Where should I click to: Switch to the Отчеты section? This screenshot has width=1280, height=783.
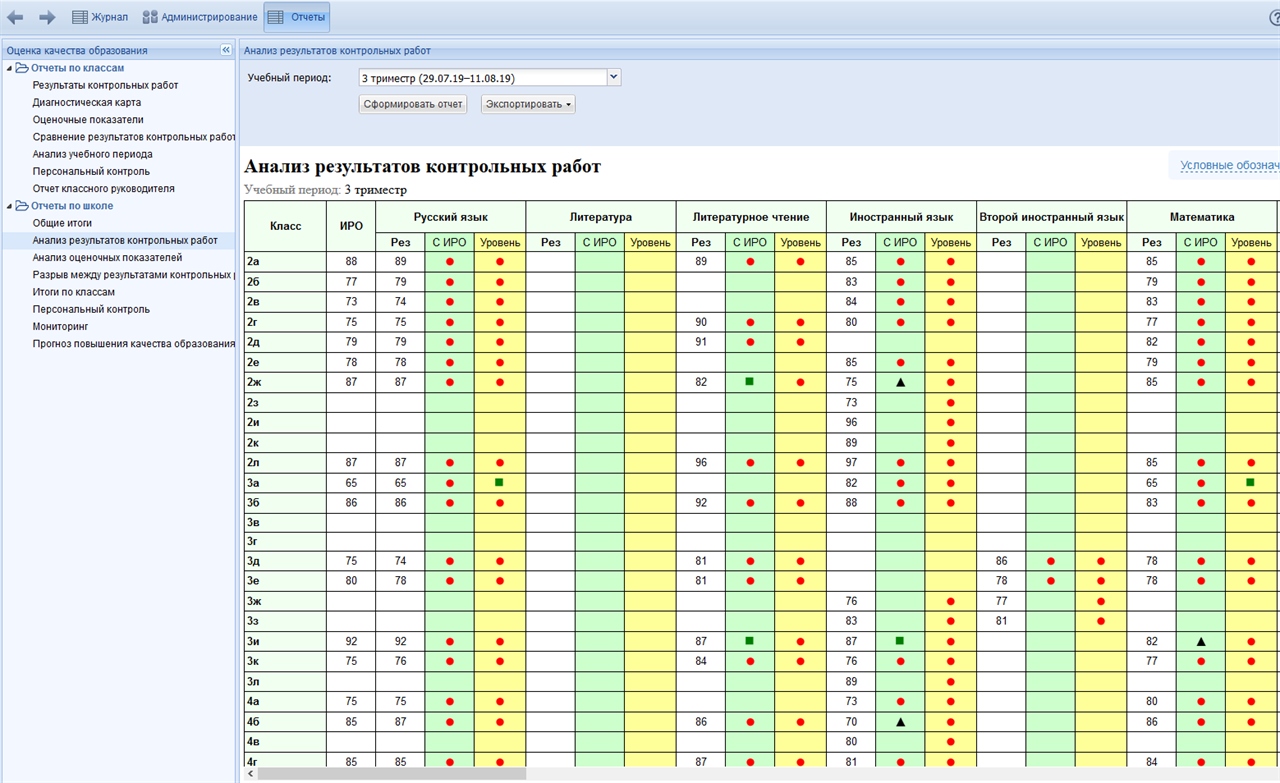click(297, 17)
